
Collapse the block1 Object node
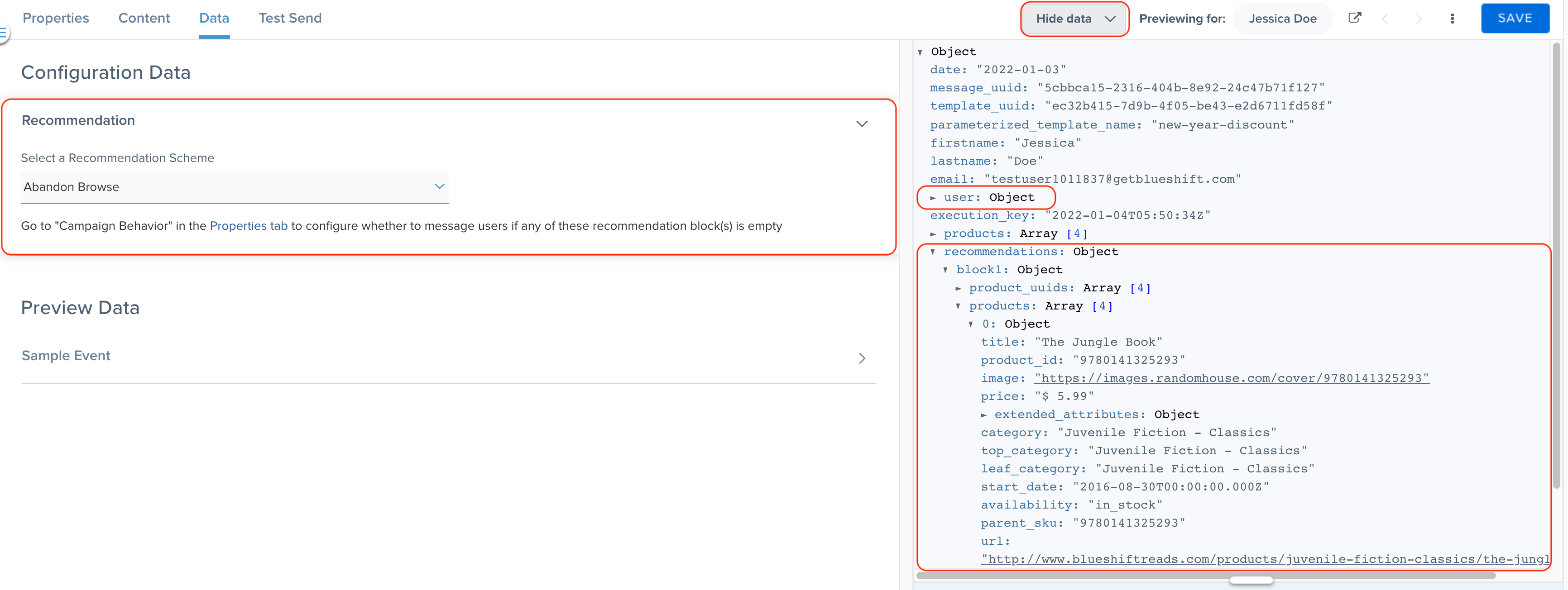click(x=945, y=270)
